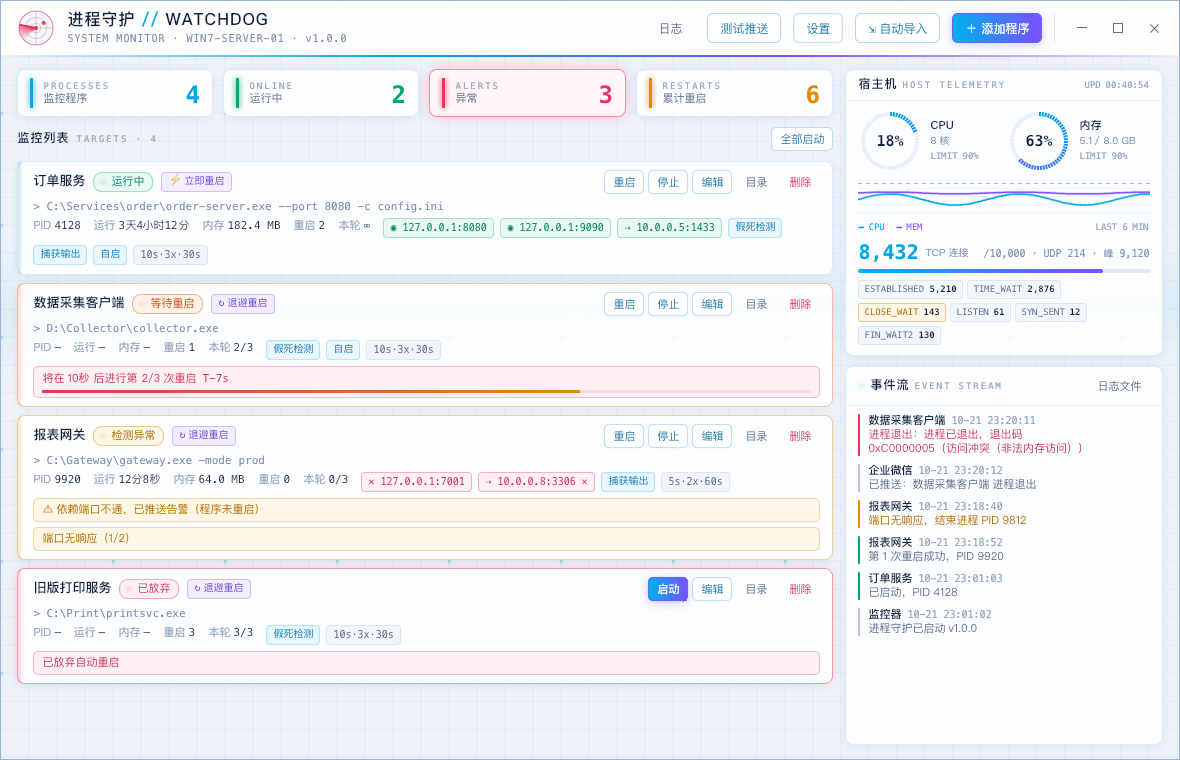
Task: Edit the 数据采集客户端 entry
Action: click(x=712, y=304)
